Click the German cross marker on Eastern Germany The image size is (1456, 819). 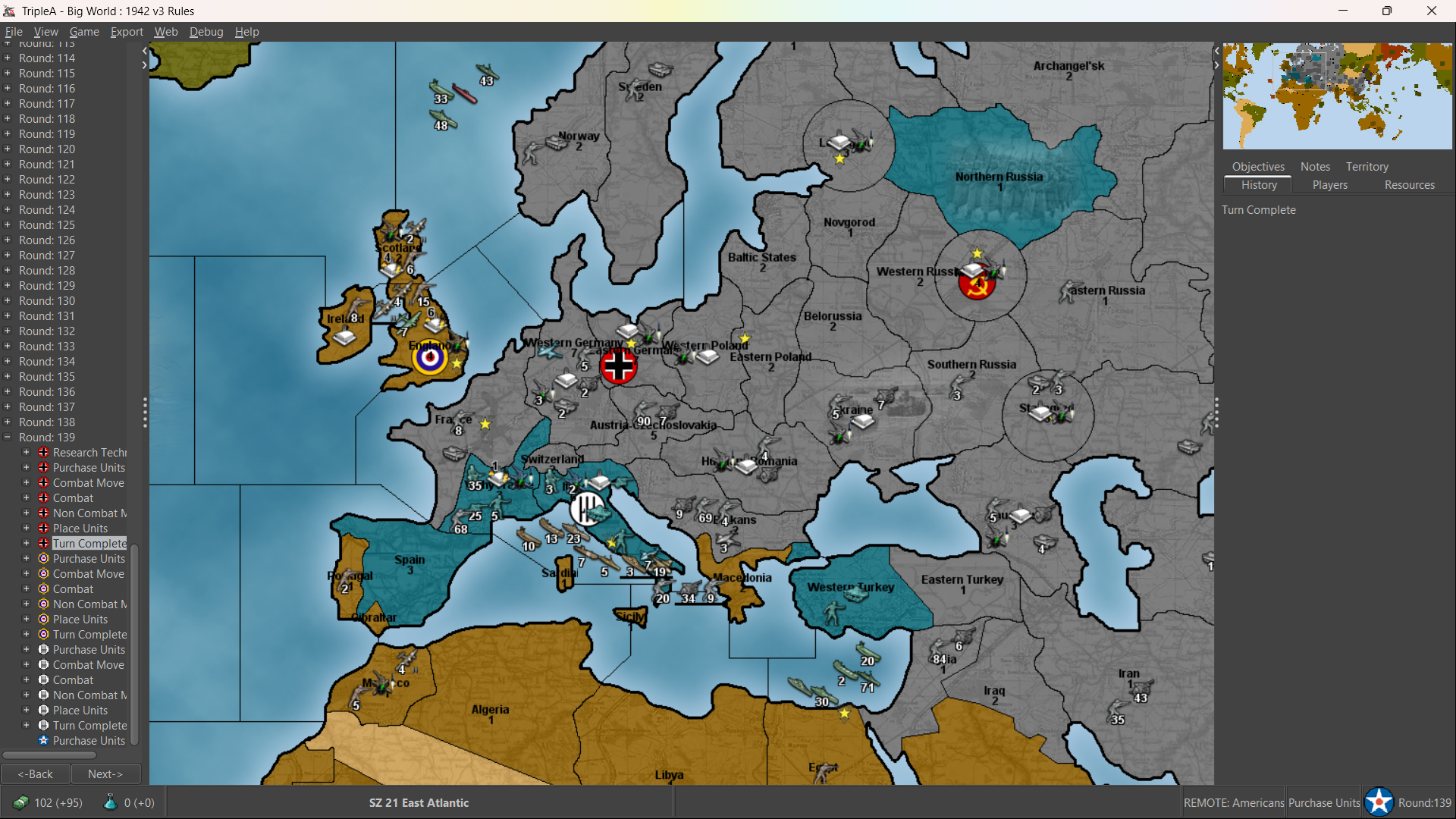(618, 367)
